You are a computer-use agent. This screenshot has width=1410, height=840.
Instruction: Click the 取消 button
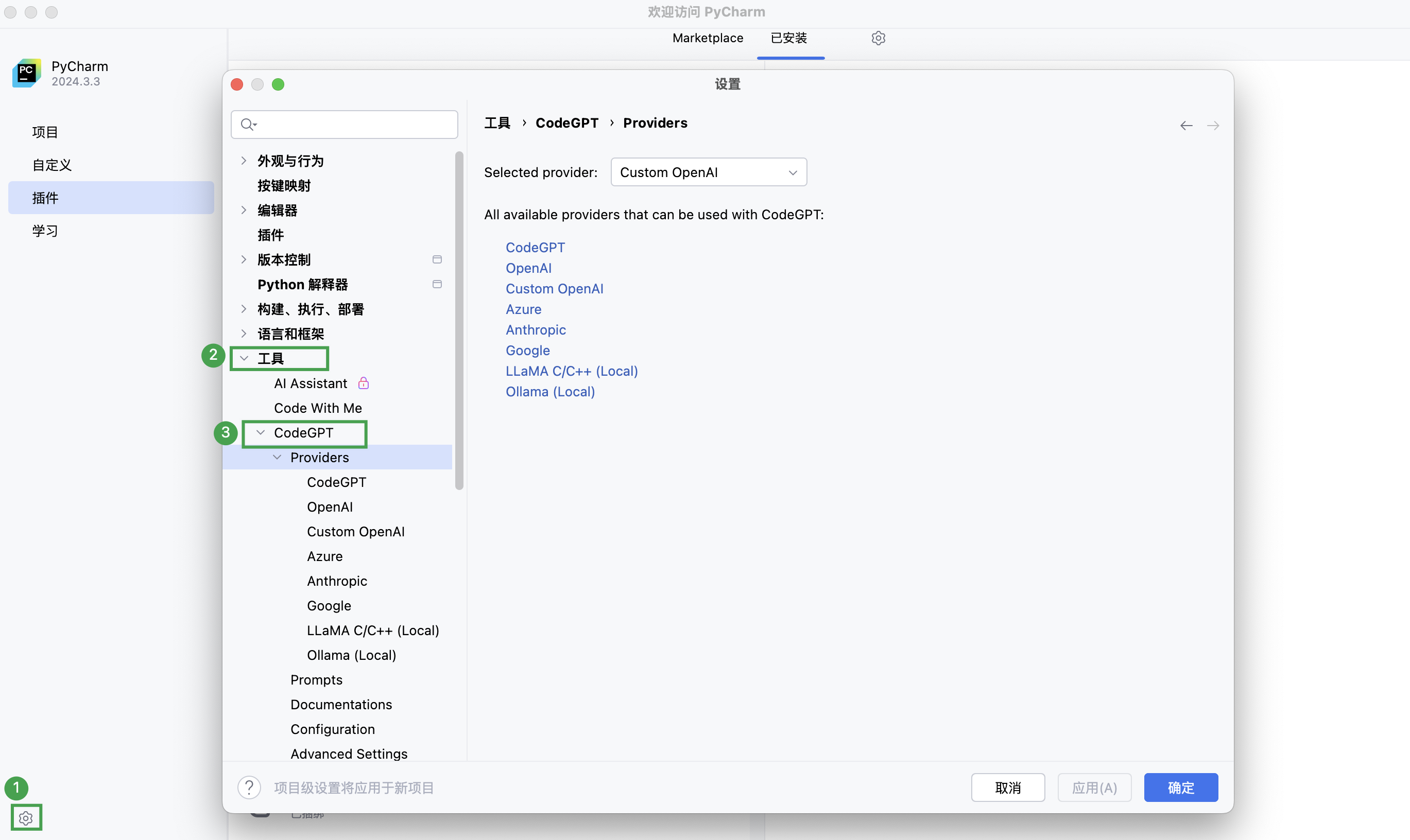coord(1008,787)
